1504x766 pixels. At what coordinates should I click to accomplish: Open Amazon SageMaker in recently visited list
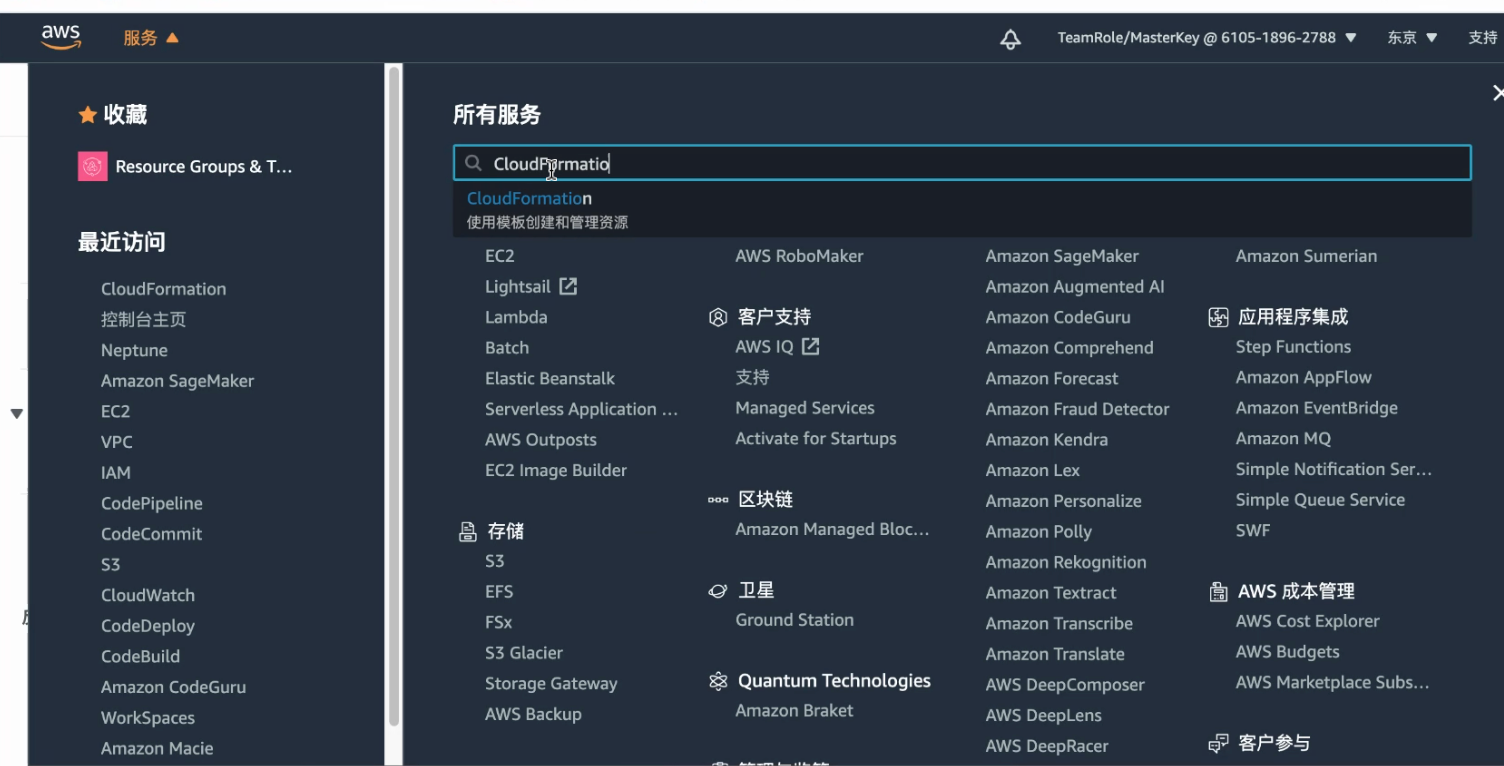click(x=177, y=381)
